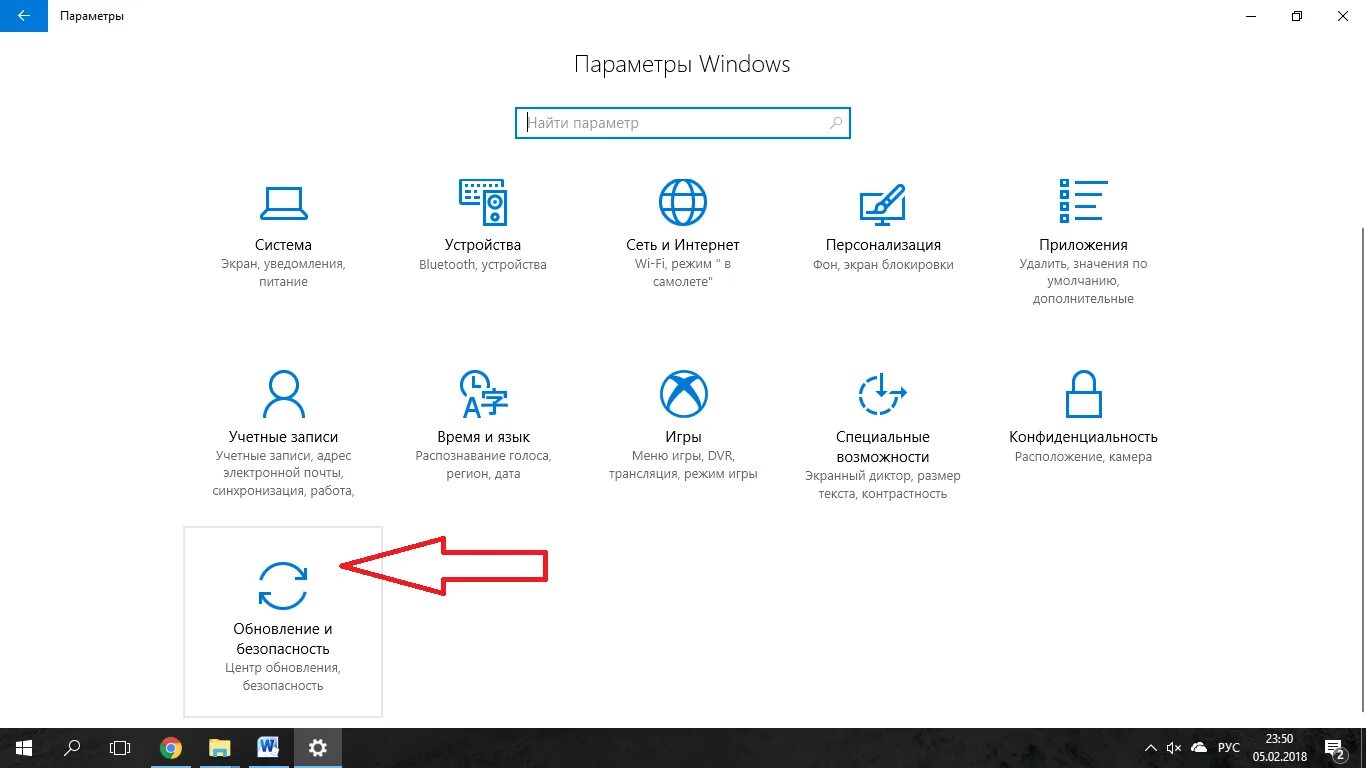Click the back arrow in title bar
The width and height of the screenshot is (1366, 768).
(24, 16)
